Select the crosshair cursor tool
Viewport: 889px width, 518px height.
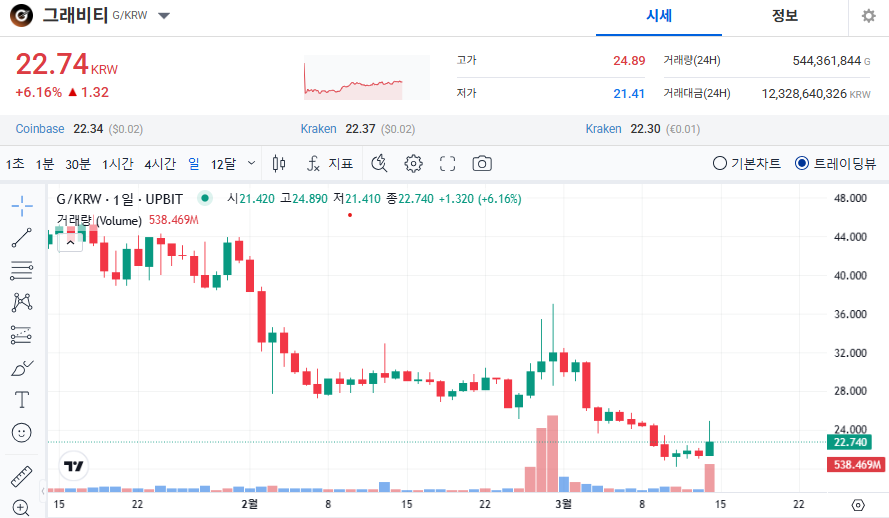22,206
